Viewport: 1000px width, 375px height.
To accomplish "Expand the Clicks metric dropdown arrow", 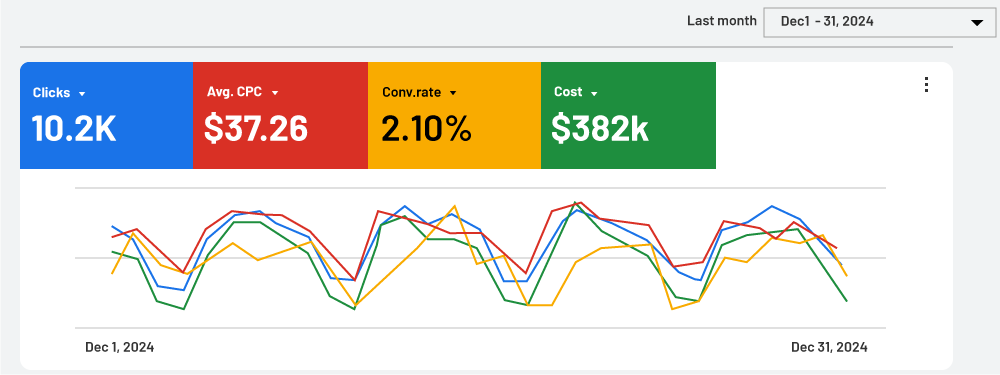I will click(x=82, y=94).
